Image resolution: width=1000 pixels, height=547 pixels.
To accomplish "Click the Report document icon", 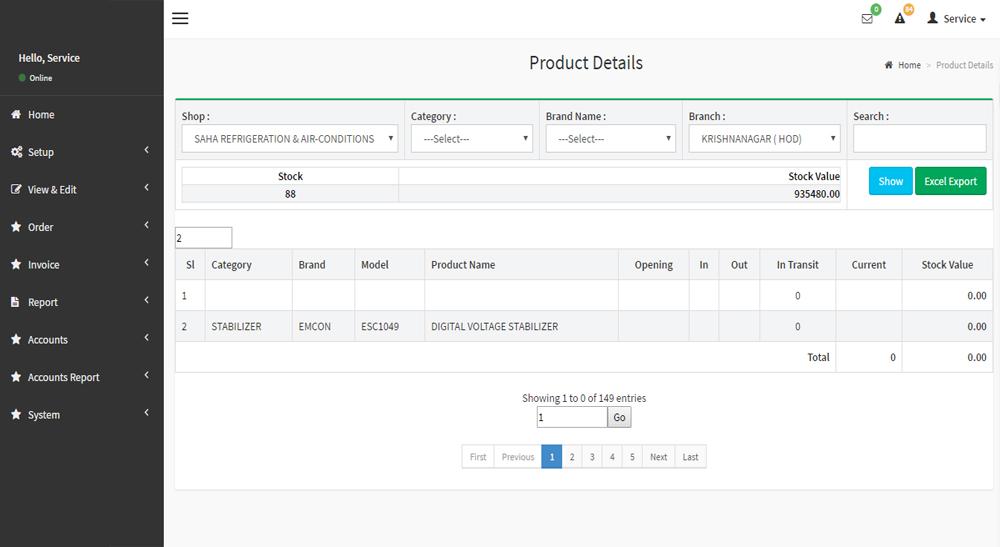I will [x=15, y=302].
